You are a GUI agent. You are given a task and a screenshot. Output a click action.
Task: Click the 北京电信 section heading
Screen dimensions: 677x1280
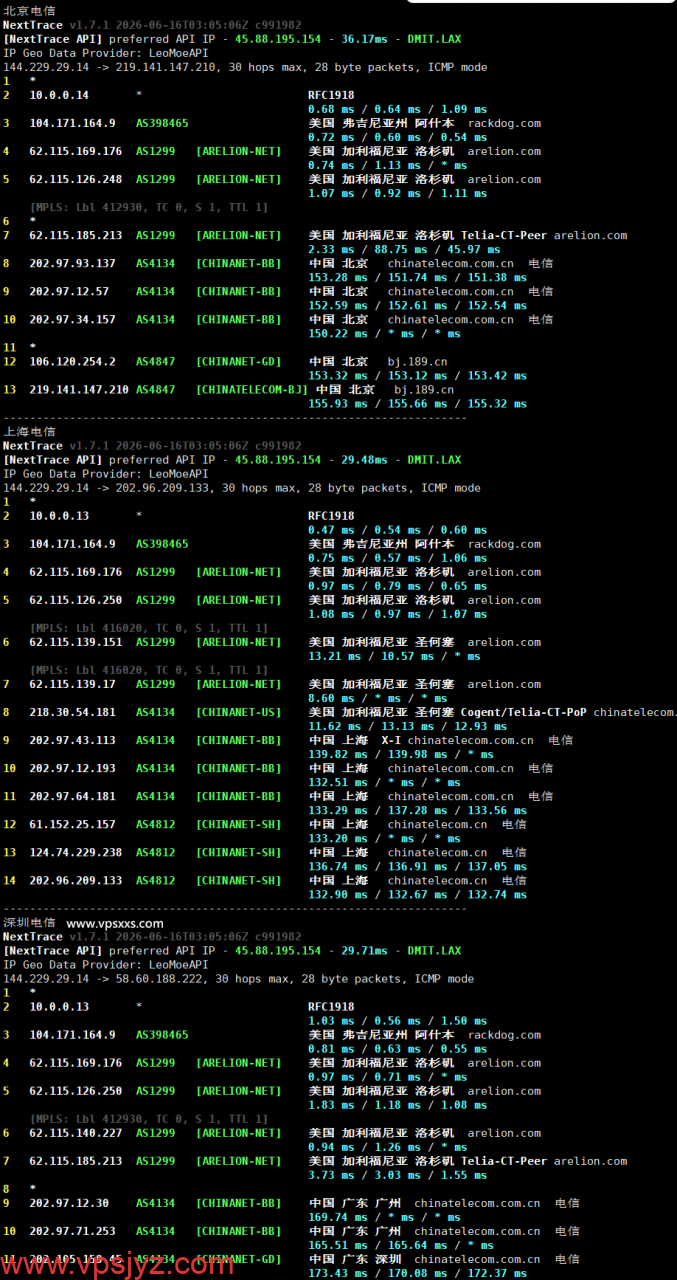coord(29,11)
